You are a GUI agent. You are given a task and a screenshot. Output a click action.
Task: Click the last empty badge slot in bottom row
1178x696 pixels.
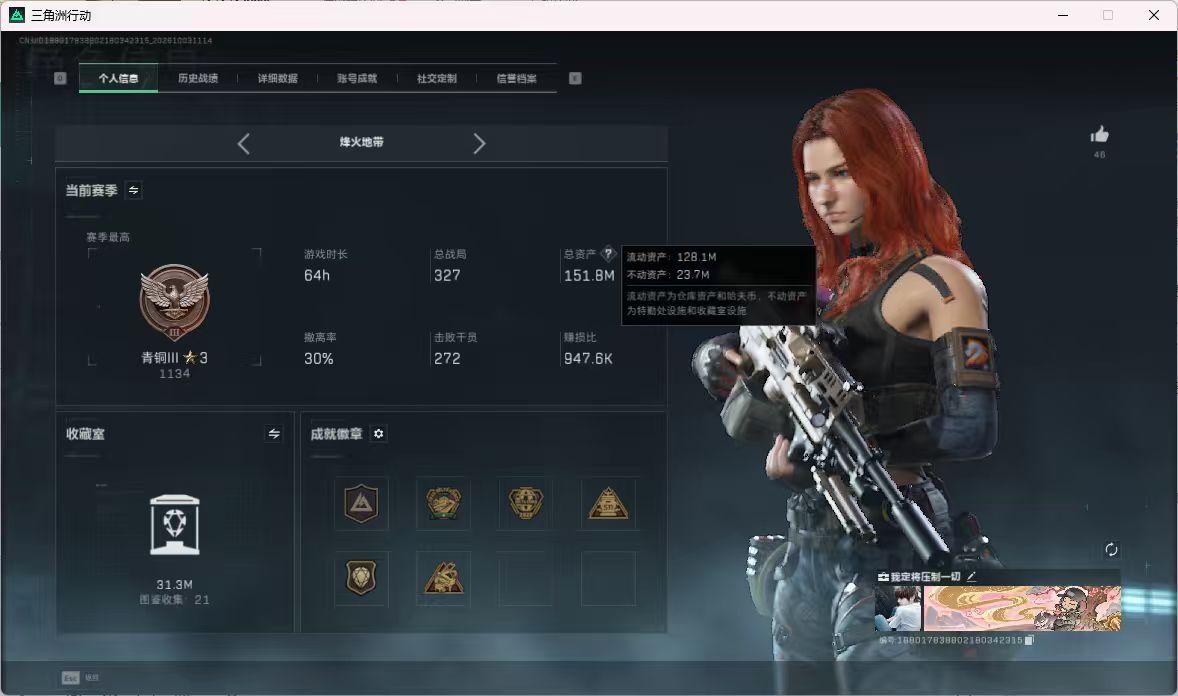608,578
